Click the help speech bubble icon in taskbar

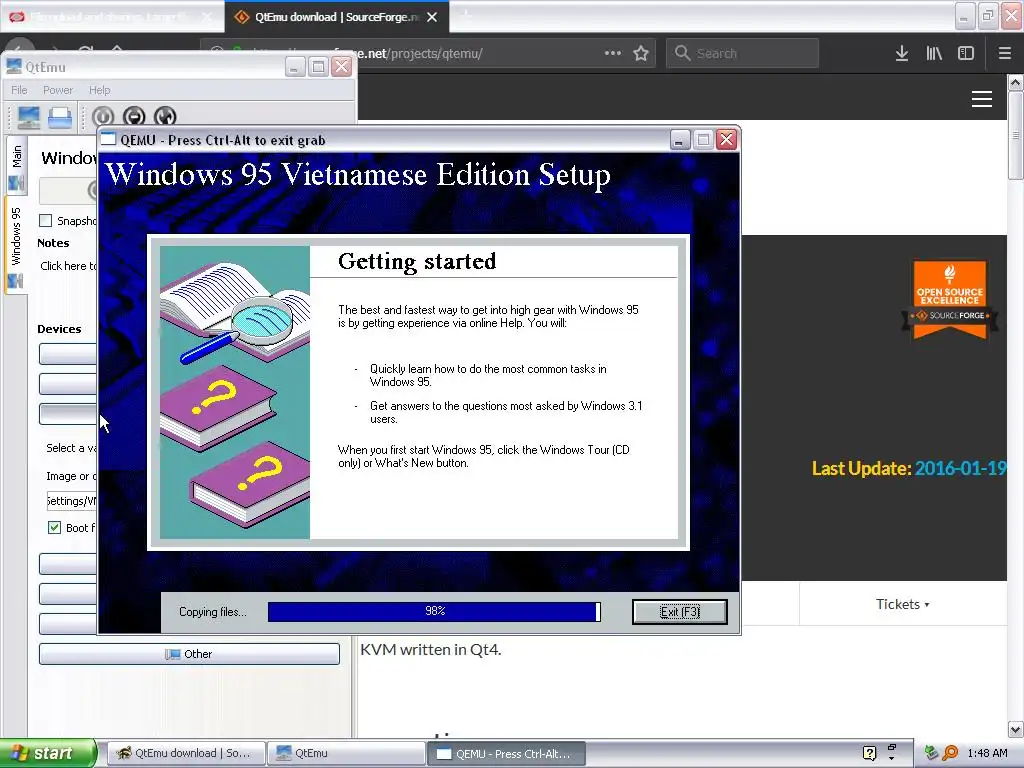pos(869,753)
